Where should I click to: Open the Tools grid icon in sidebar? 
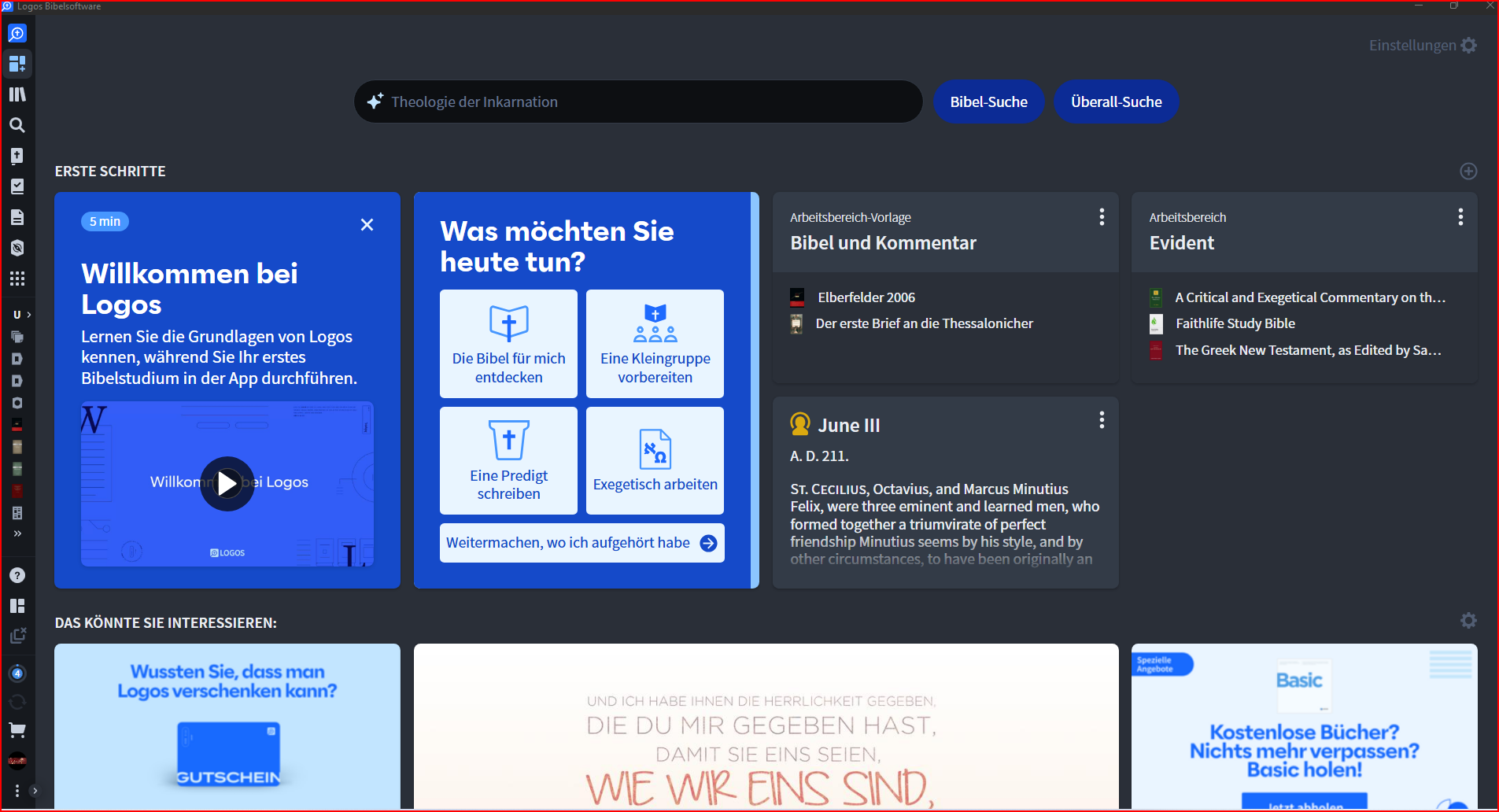point(17,279)
